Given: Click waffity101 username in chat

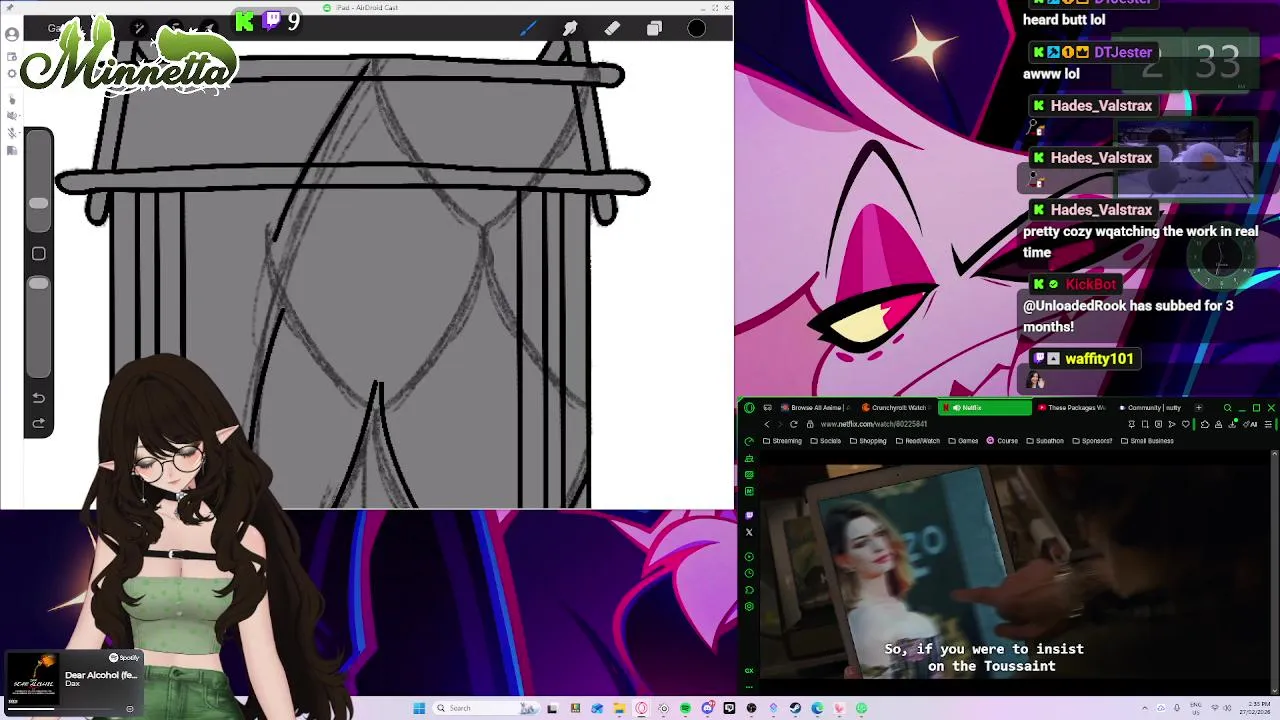Looking at the screenshot, I should tap(1099, 358).
